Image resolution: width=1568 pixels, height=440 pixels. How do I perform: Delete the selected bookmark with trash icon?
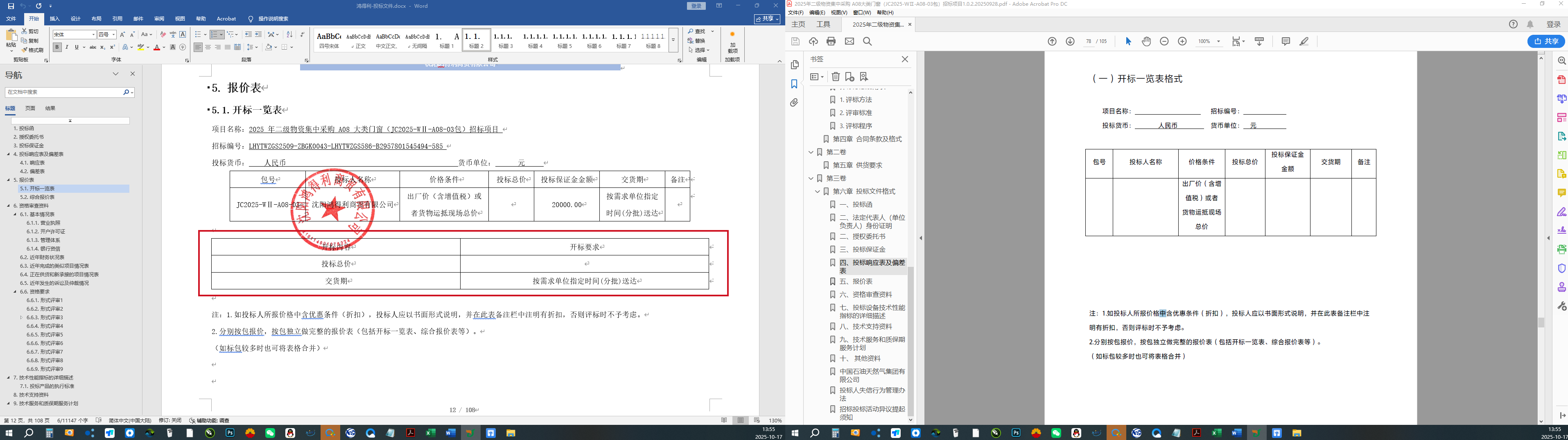coord(836,77)
